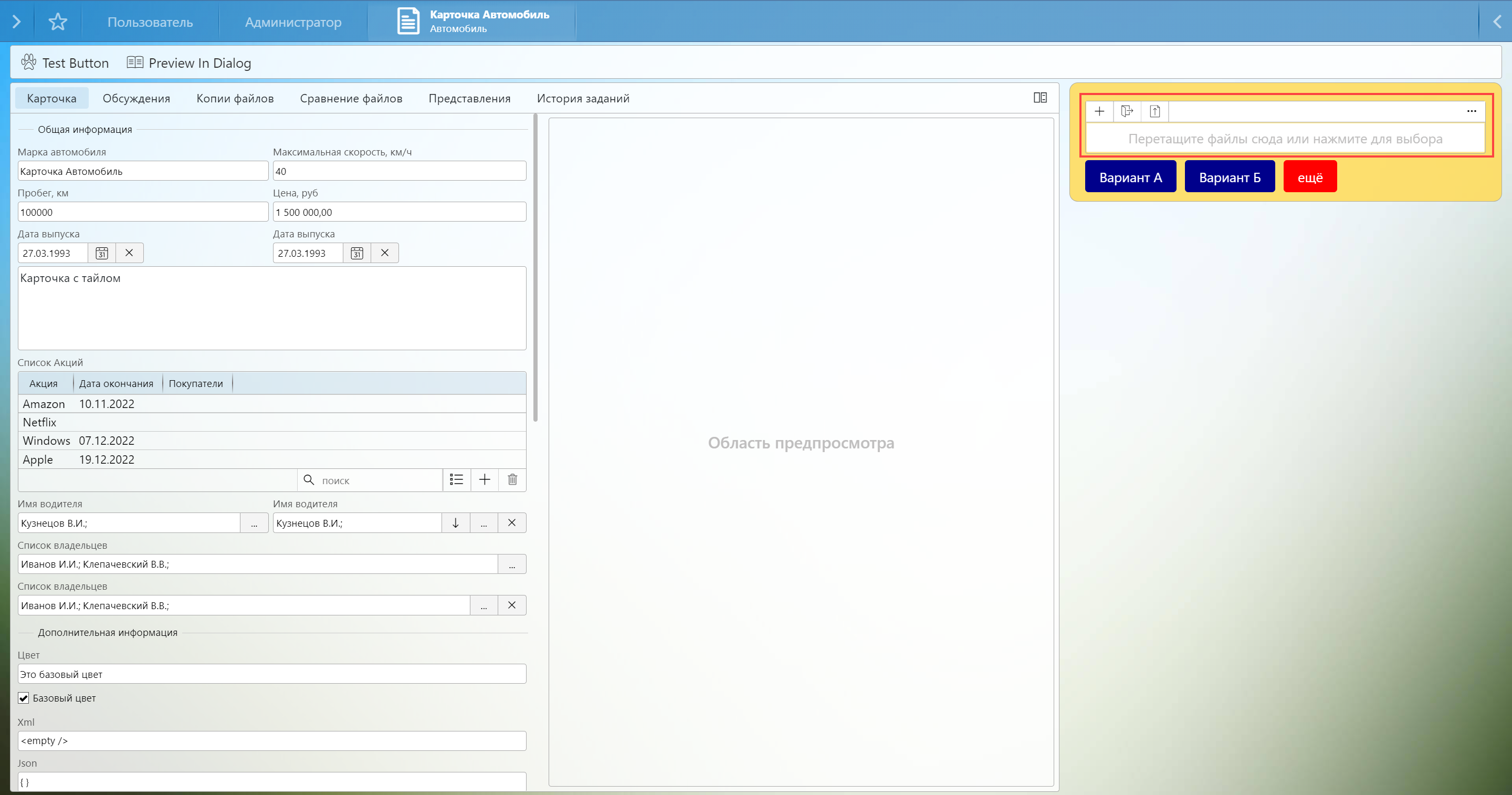Screen dimensions: 1512x795
Task: Delete the selected row in Список Акций
Action: 512,480
